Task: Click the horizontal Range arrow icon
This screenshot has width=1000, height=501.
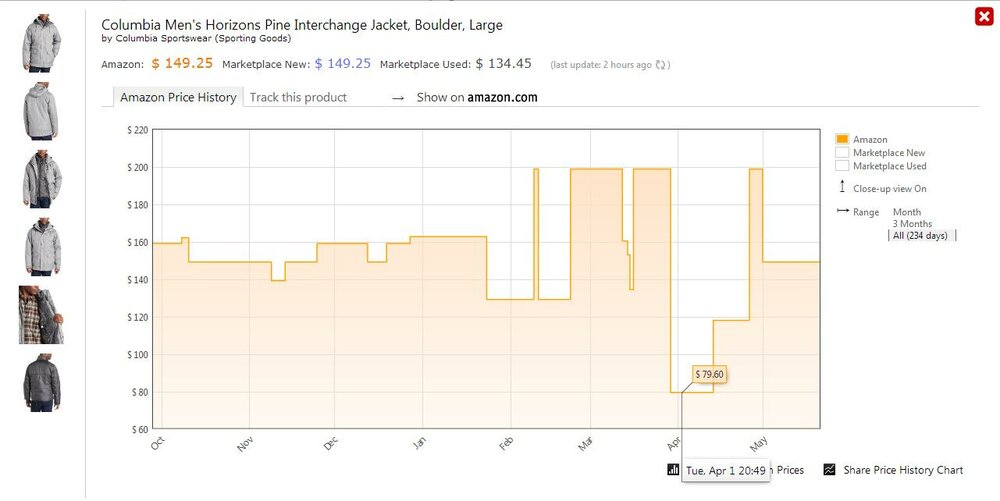Action: (842, 212)
